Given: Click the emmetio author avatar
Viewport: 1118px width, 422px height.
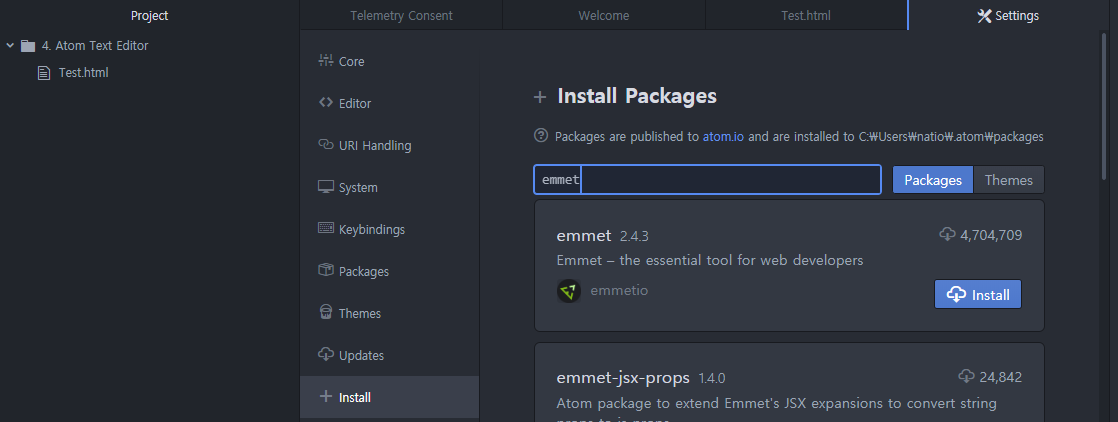Looking at the screenshot, I should (569, 291).
